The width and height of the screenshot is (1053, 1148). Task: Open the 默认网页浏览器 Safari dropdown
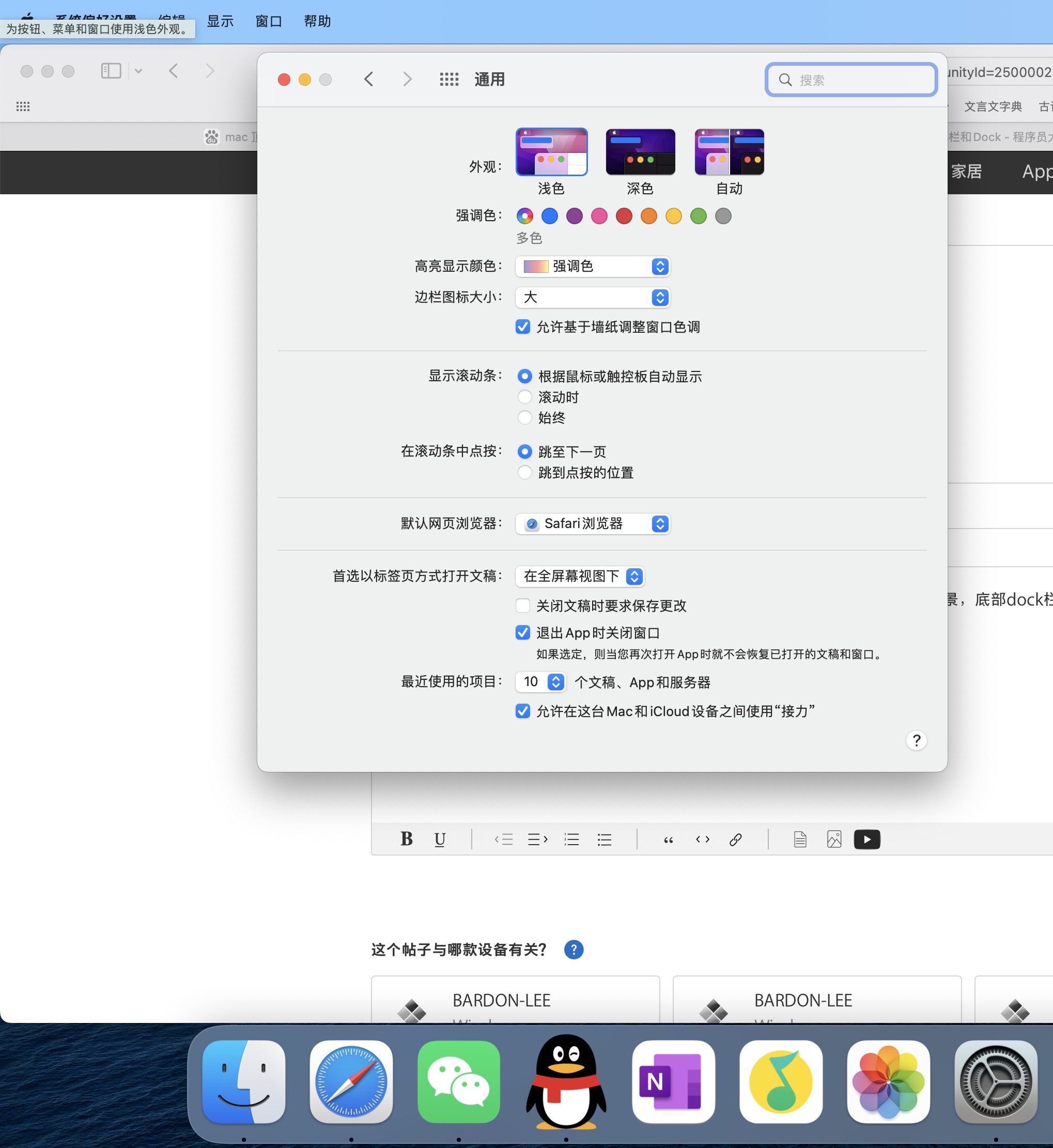click(593, 523)
